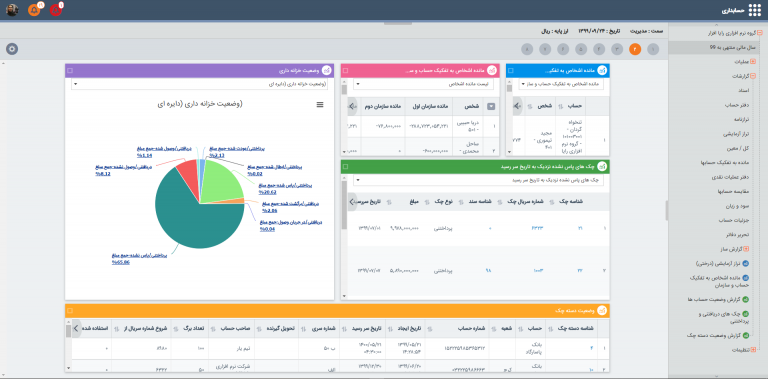The height and width of the screenshot is (379, 768).
Task: Open the red bell alerts
Action: [x=56, y=10]
